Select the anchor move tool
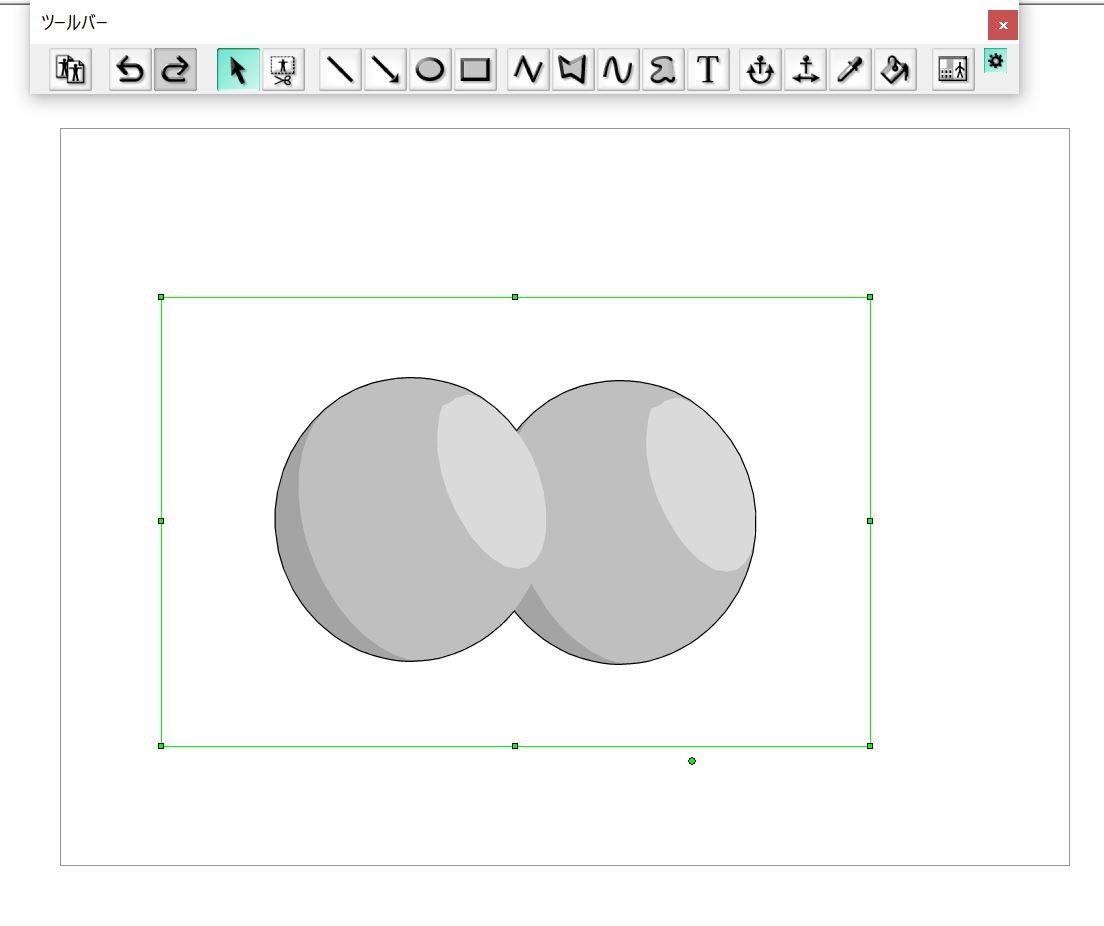The height and width of the screenshot is (926, 1104). (805, 70)
